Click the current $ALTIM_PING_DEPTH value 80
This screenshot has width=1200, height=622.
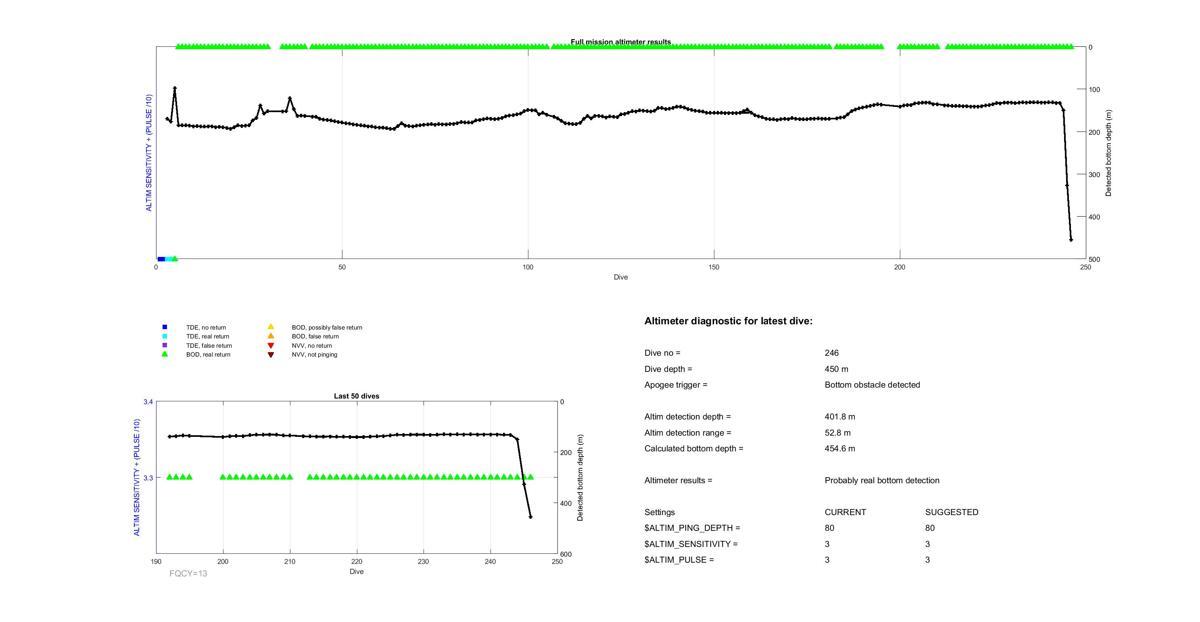point(830,528)
